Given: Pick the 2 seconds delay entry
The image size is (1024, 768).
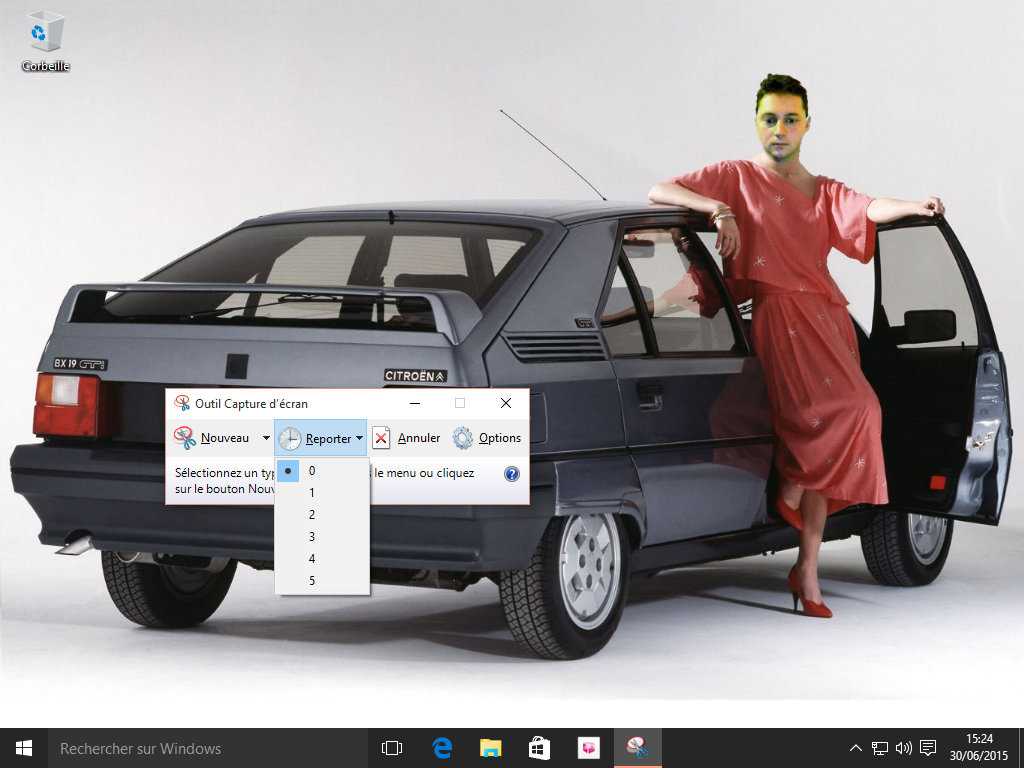Looking at the screenshot, I should pyautogui.click(x=312, y=514).
